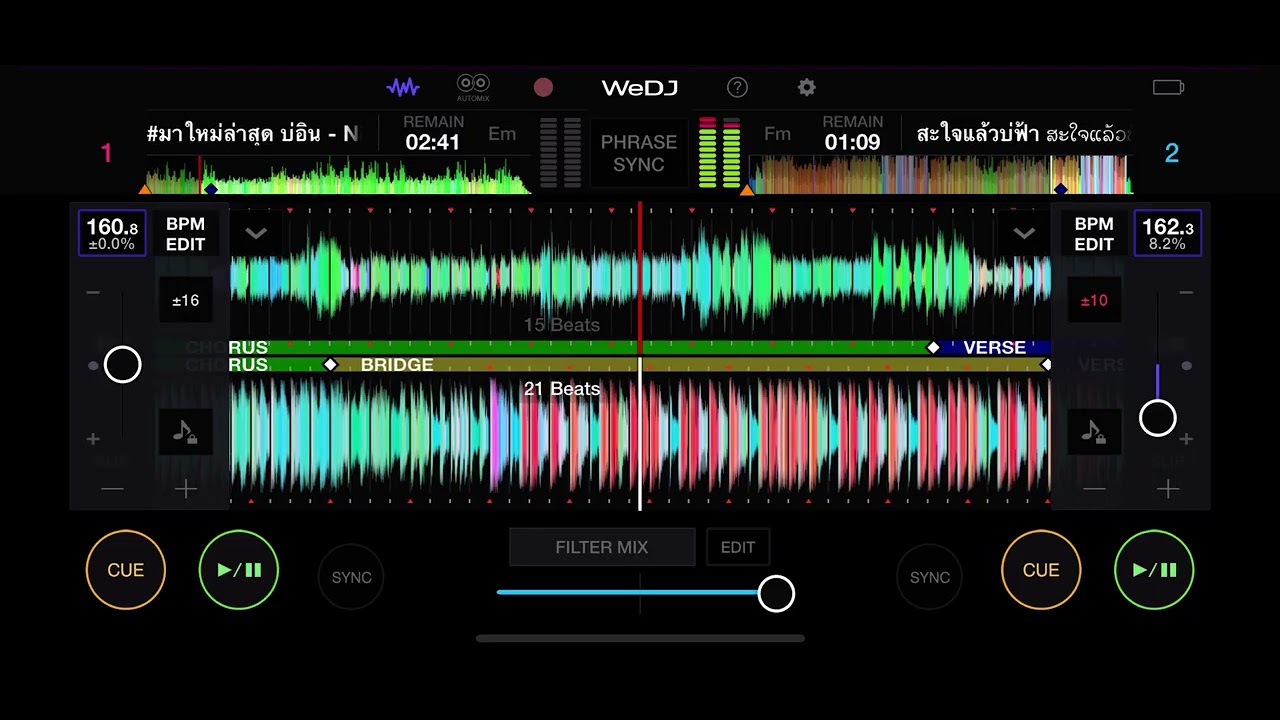
Task: Click deck 2 key Fm
Action: pyautogui.click(x=777, y=133)
